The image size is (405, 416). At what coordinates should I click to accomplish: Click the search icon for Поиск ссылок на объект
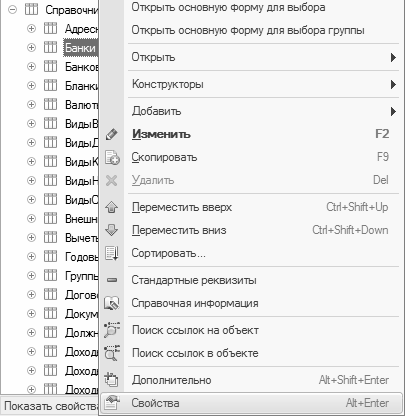click(112, 330)
